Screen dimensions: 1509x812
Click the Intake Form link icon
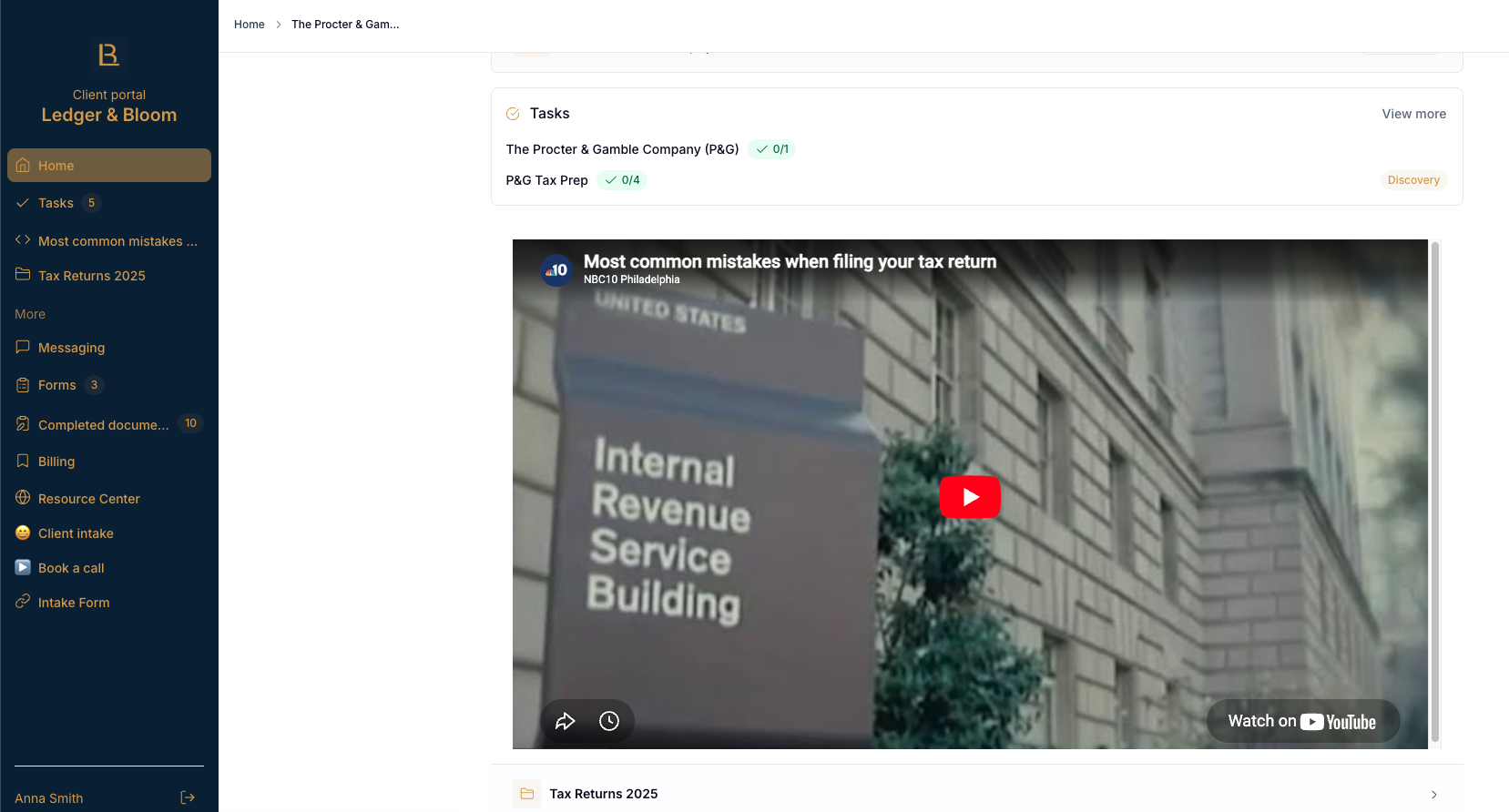[x=23, y=602]
